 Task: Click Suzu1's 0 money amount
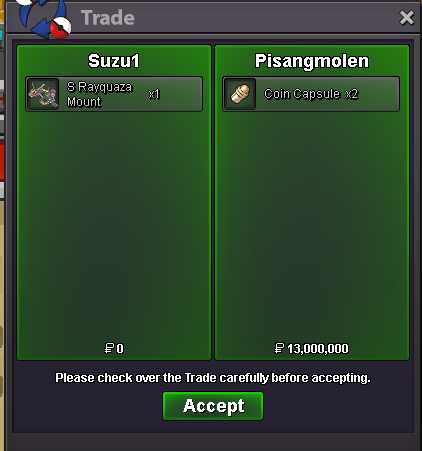tap(120, 349)
